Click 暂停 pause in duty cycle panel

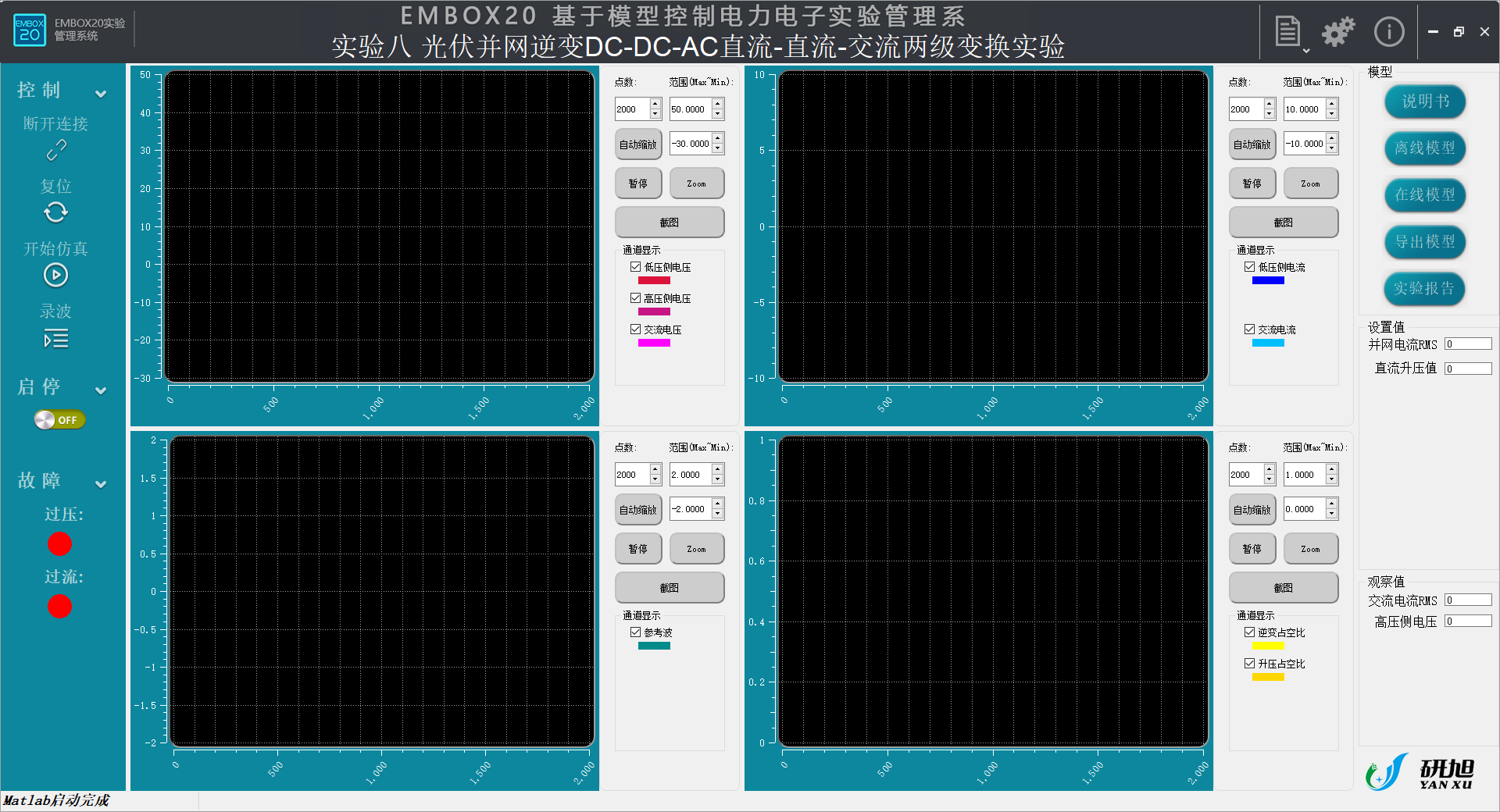point(1252,549)
